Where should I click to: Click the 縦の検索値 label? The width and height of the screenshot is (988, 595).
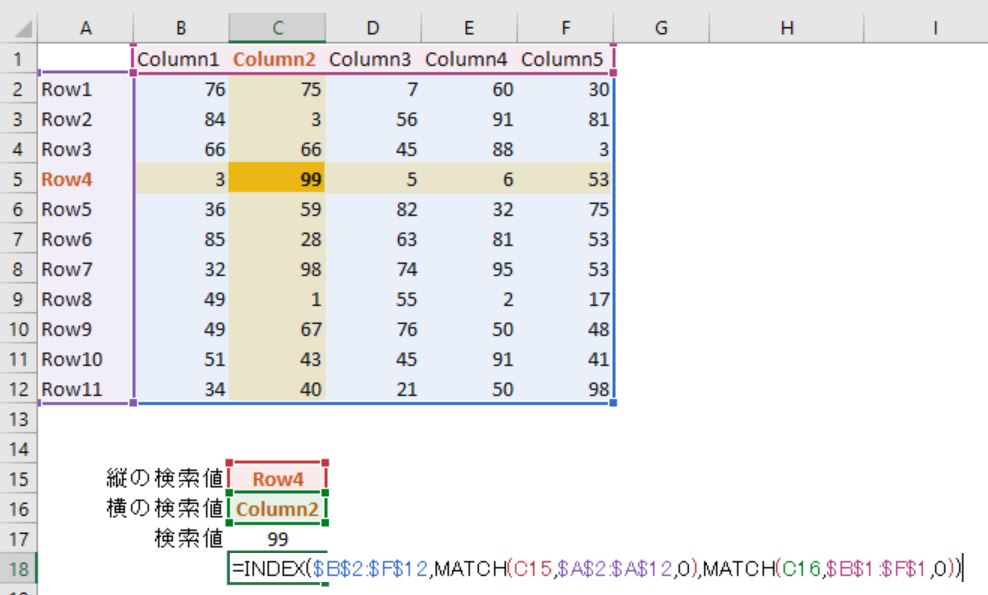164,479
